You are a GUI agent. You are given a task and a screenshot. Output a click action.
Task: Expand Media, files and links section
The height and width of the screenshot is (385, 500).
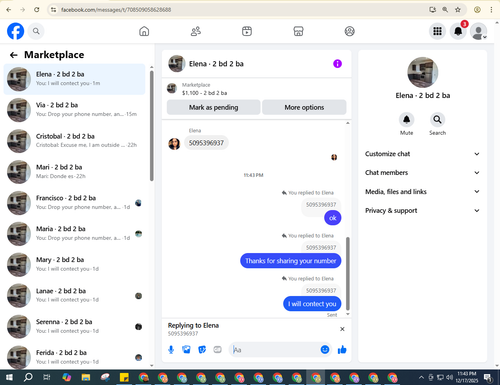point(422,192)
